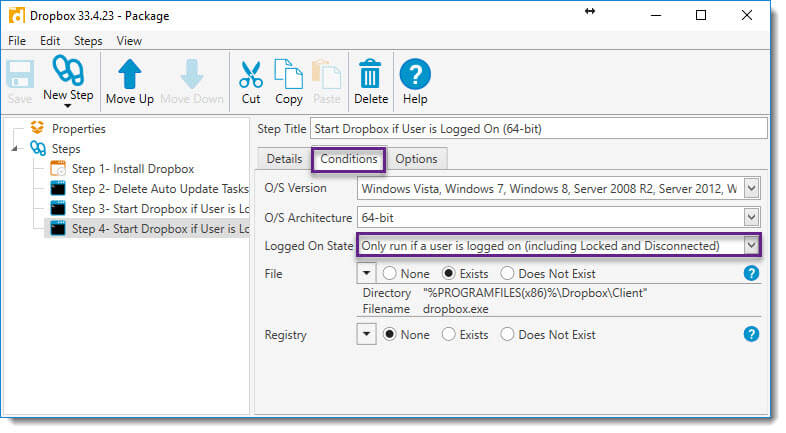This screenshot has width=786, height=433.
Task: Click the Logged On State label
Action: coord(309,246)
